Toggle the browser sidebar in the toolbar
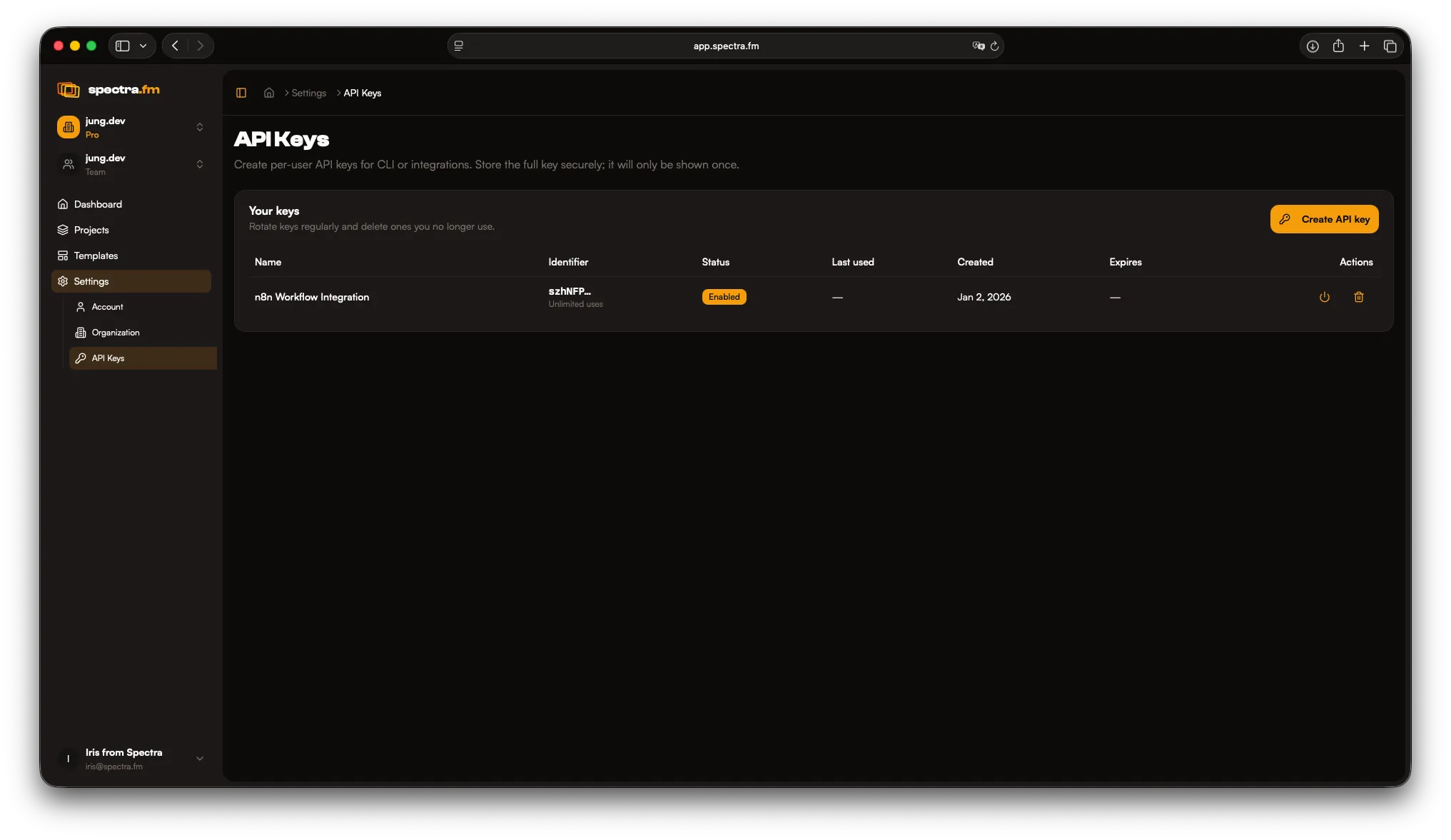Viewport: 1451px width, 840px height. coord(121,46)
